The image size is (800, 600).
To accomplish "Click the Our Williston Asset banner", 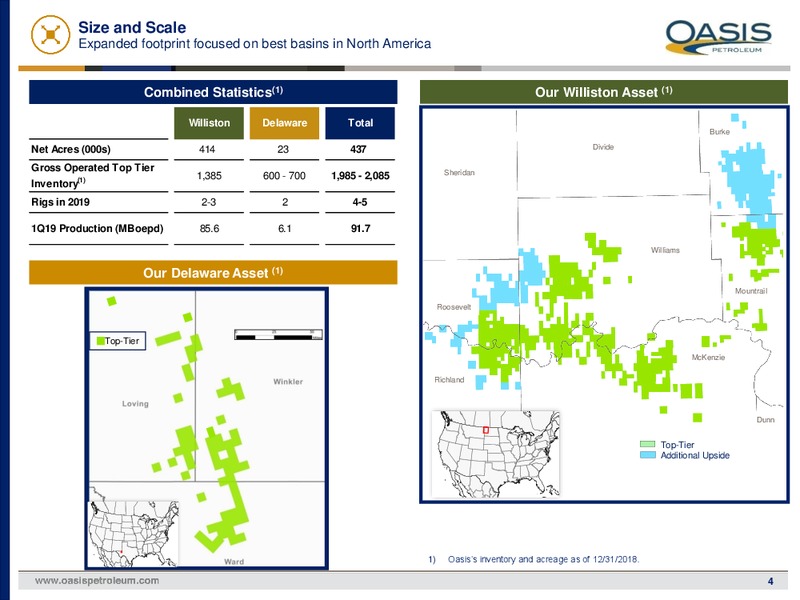I will click(604, 92).
